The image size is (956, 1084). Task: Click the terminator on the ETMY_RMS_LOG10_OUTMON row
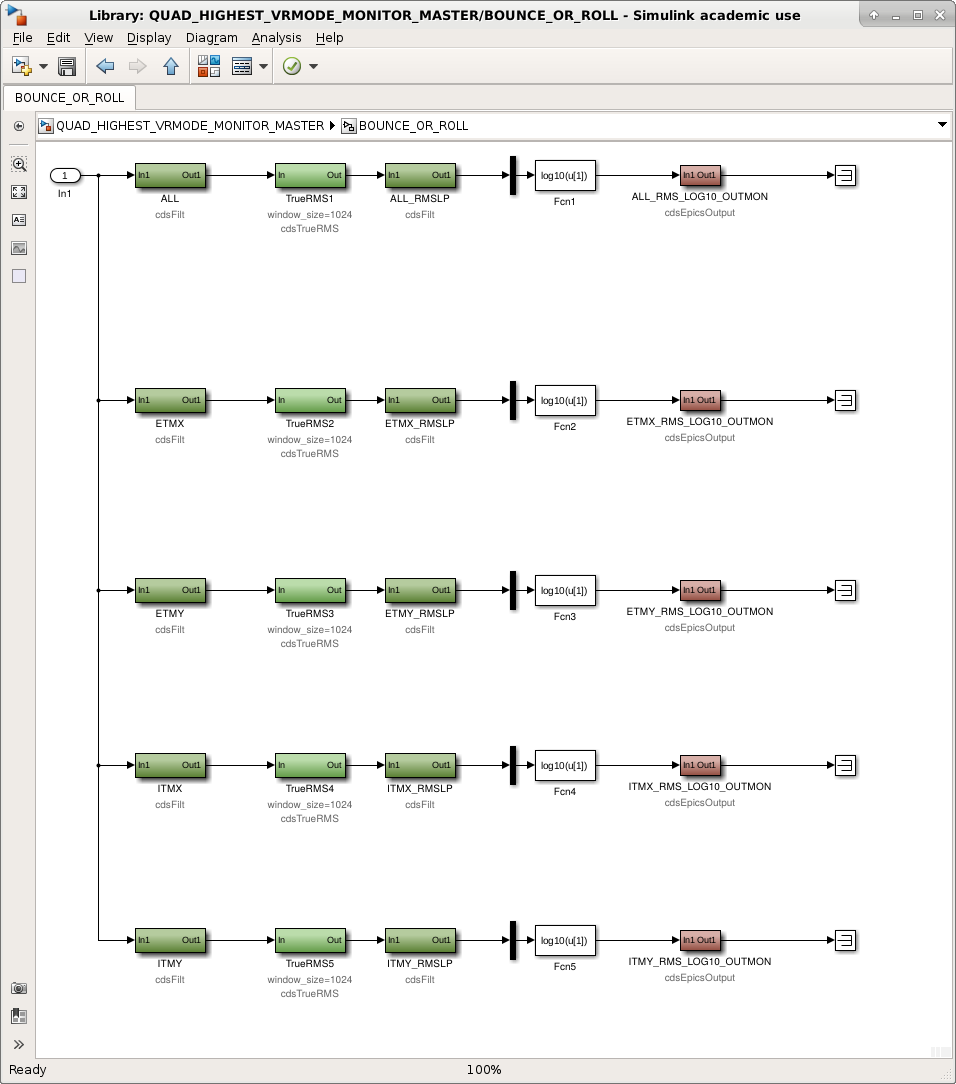point(845,590)
